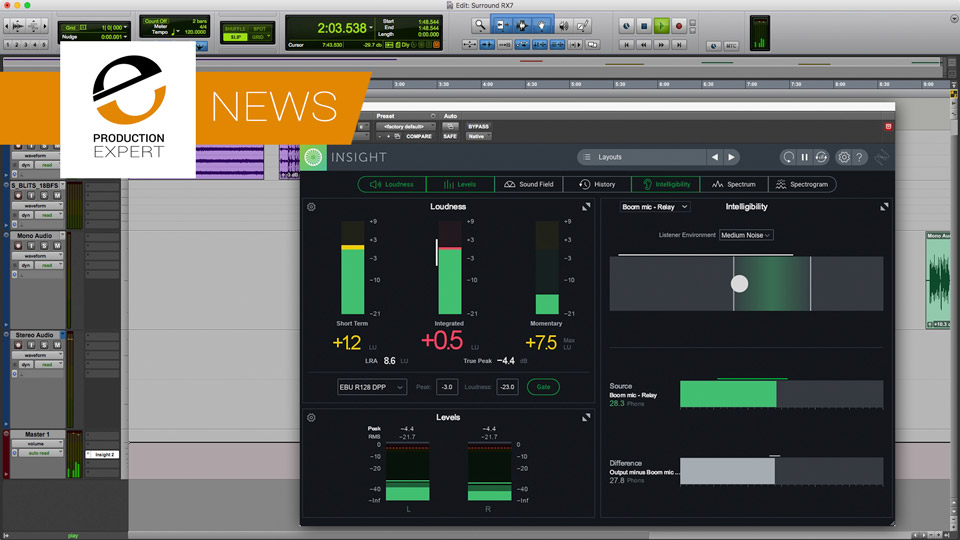Open the Loudness panel settings gear
960x540 pixels.
click(x=311, y=207)
